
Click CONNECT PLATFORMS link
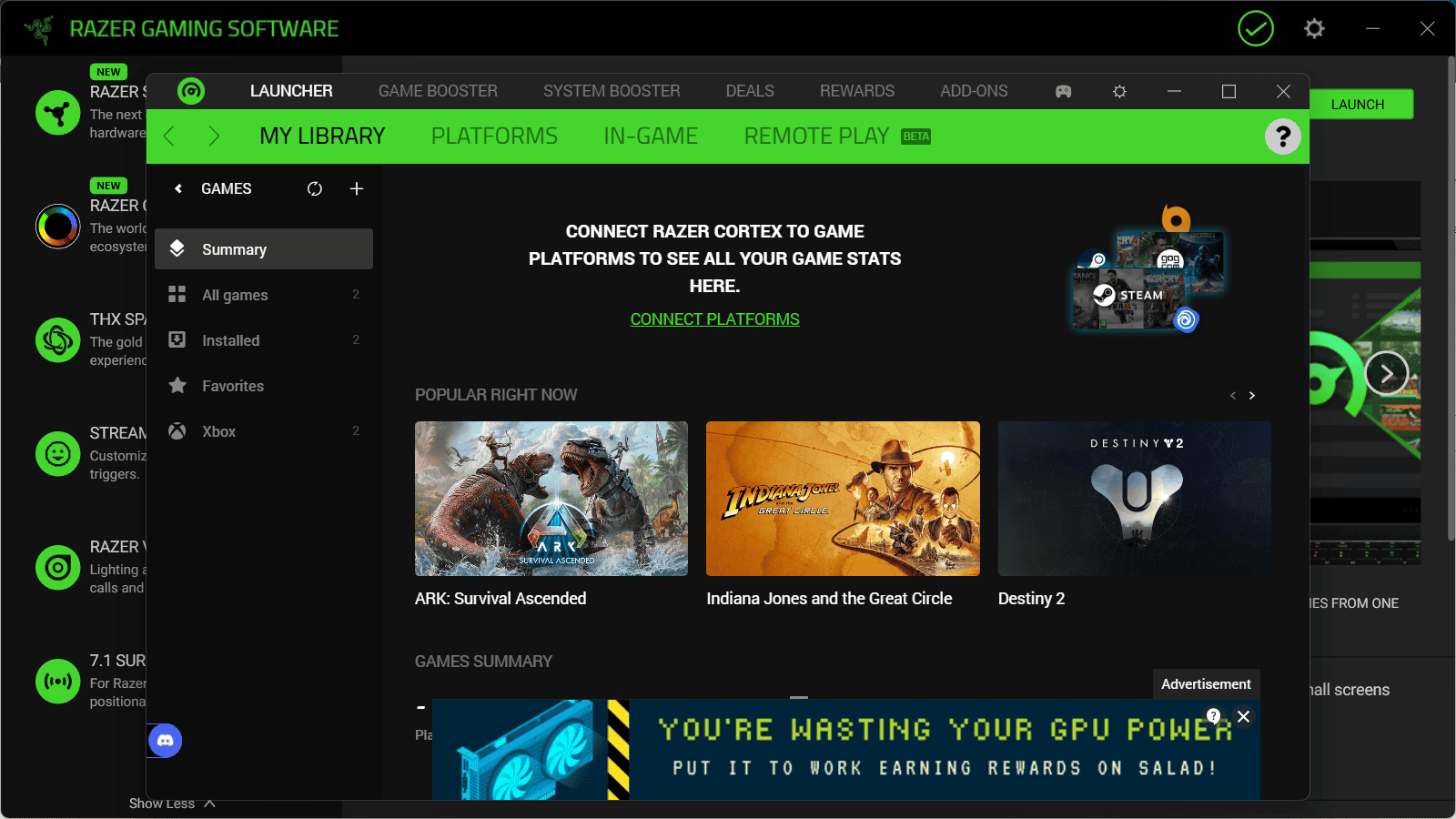(715, 319)
